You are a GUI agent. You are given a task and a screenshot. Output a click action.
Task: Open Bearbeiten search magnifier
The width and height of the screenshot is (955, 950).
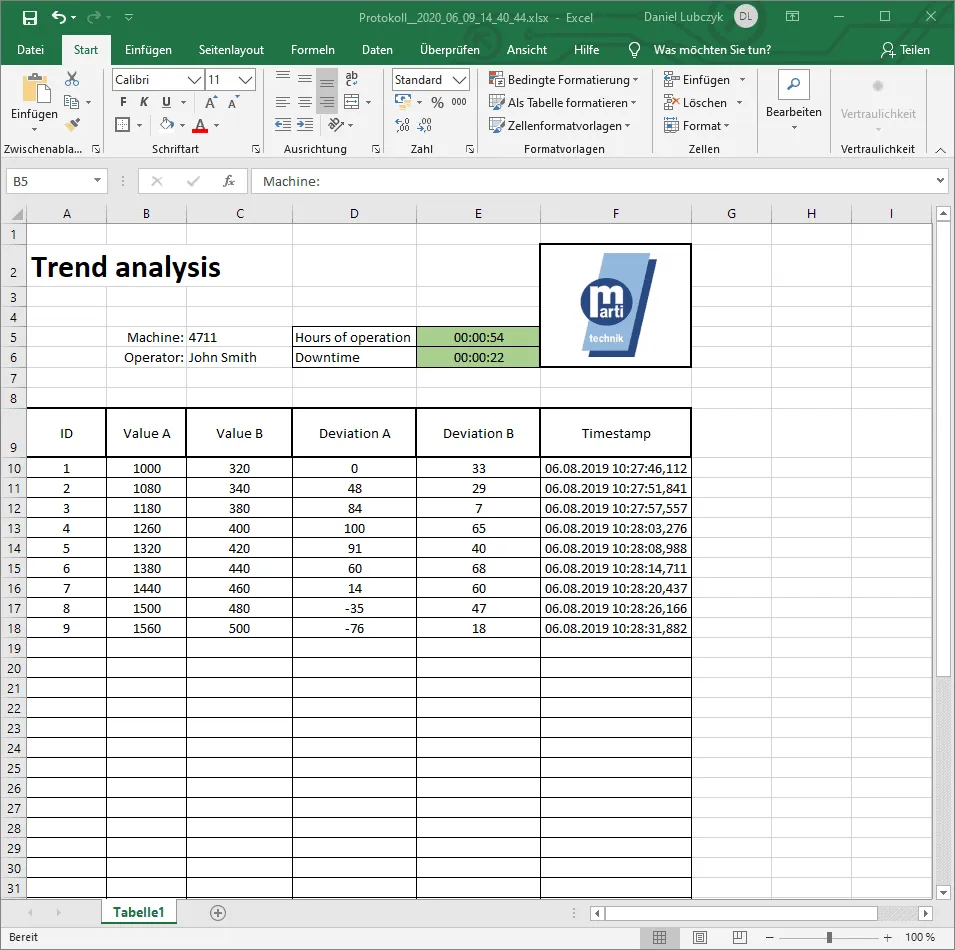(x=794, y=85)
